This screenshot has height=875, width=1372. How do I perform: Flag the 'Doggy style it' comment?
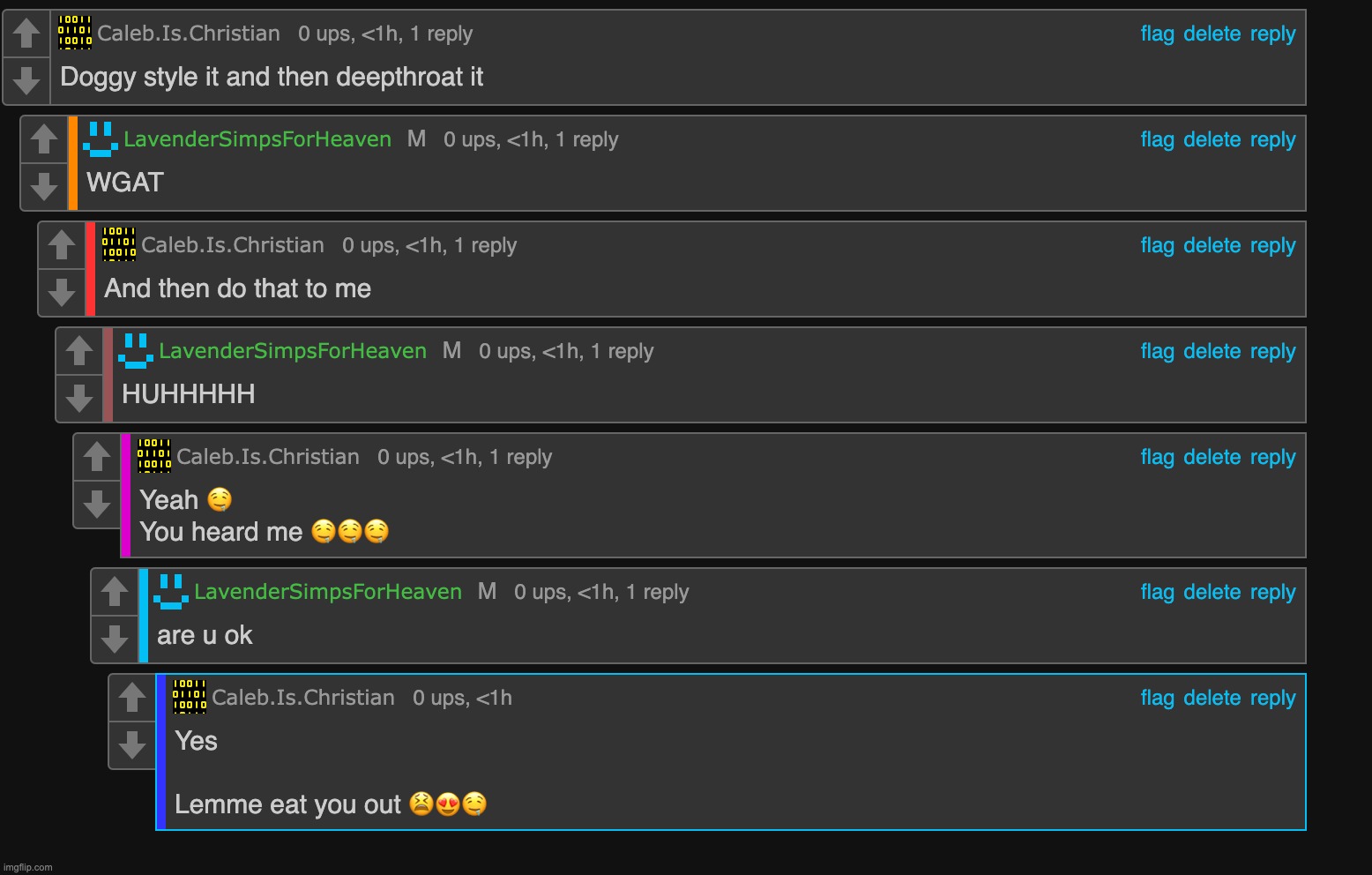[x=1157, y=34]
